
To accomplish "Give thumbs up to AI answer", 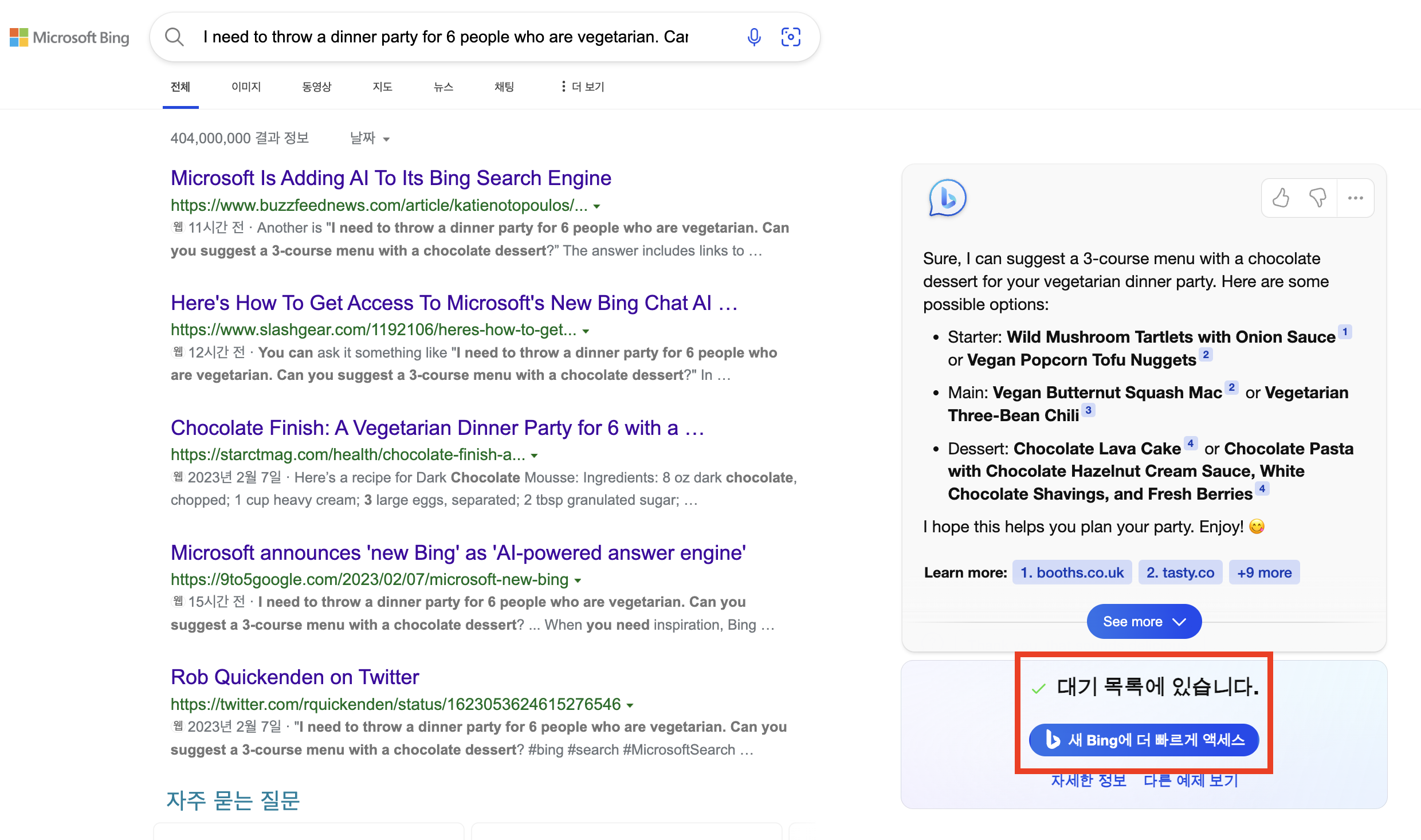I will 1281,198.
